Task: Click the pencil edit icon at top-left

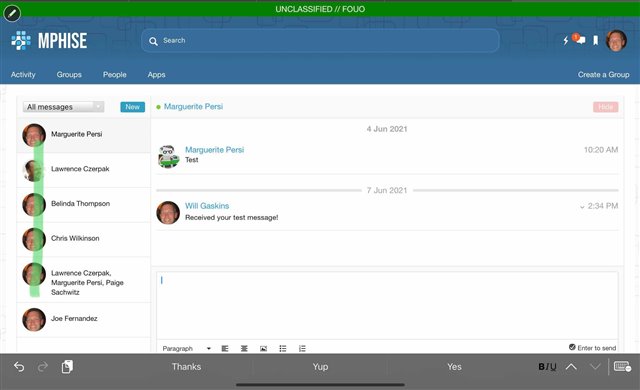Action: [x=12, y=13]
